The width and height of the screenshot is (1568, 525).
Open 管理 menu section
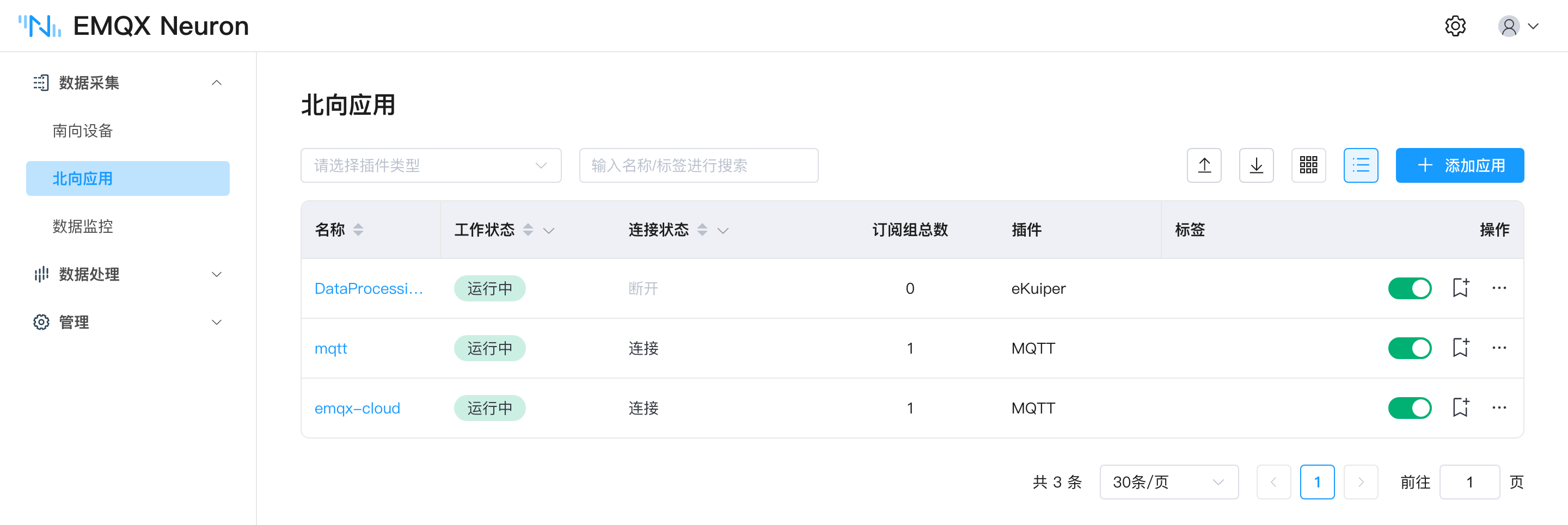click(x=128, y=323)
